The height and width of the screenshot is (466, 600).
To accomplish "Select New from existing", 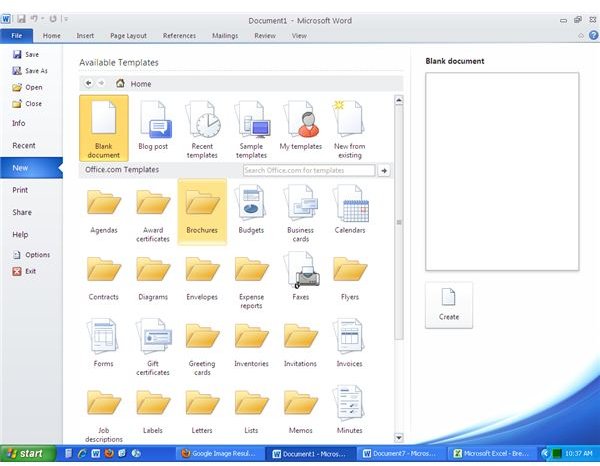I will pyautogui.click(x=349, y=128).
